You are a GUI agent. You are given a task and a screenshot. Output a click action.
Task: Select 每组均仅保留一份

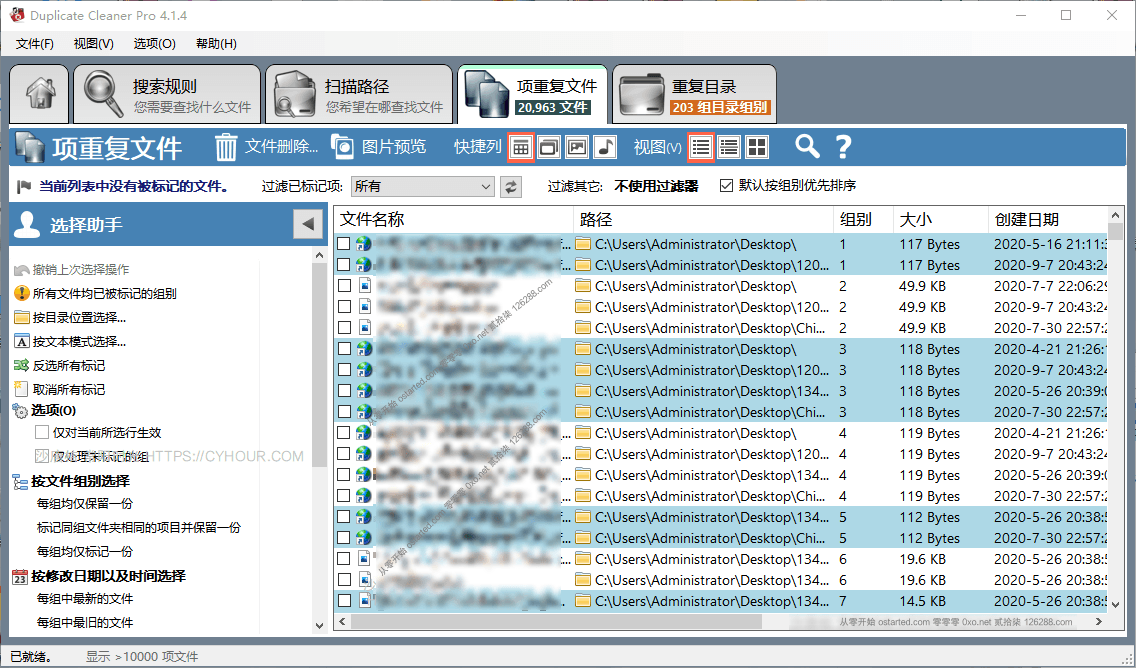tap(85, 504)
